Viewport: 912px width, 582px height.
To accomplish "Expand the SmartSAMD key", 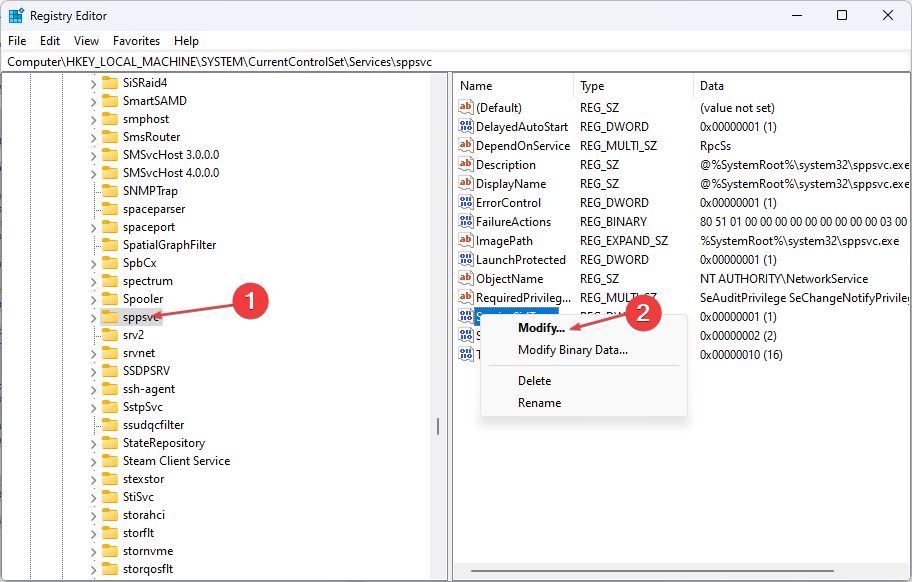I will (93, 102).
